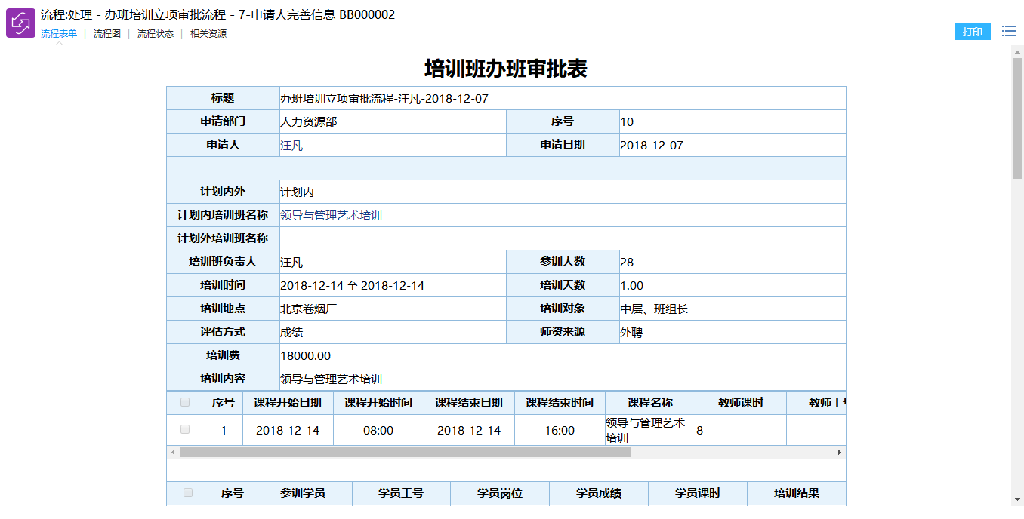Click the purple workflow logo icon
Image resolution: width=1024 pixels, height=519 pixels.
tap(20, 24)
